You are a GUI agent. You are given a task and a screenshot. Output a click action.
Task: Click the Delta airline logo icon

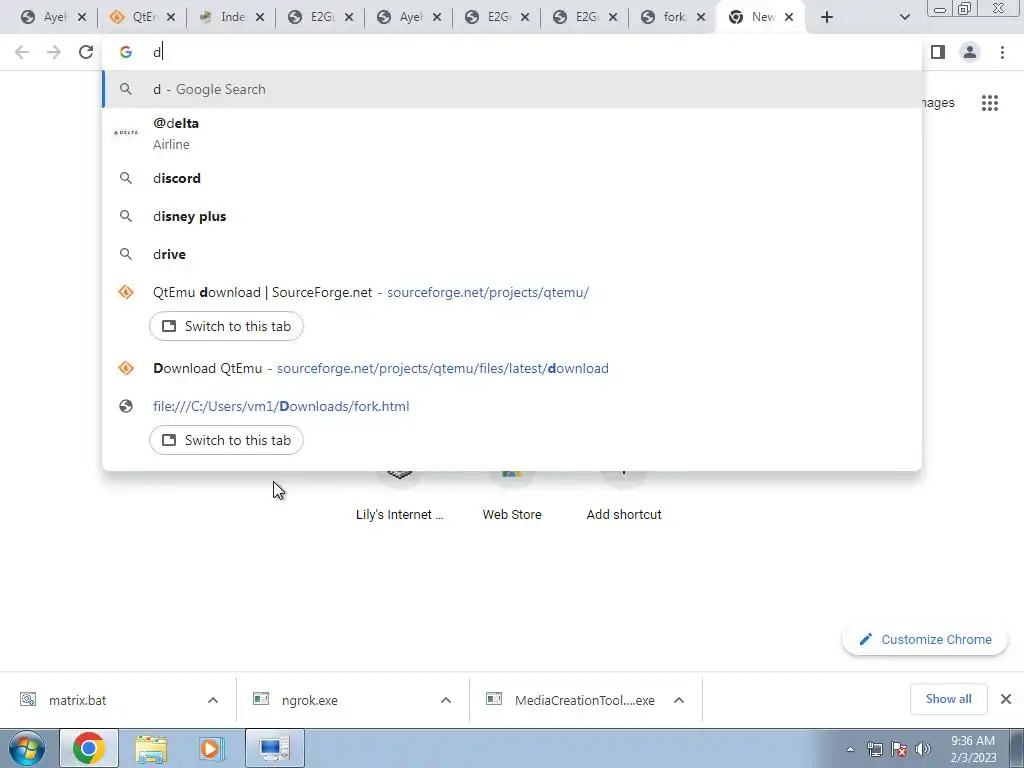point(125,133)
